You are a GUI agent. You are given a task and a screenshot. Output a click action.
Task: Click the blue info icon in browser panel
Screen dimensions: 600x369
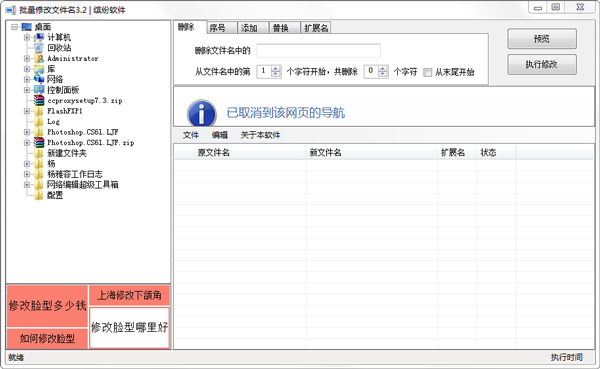click(202, 113)
